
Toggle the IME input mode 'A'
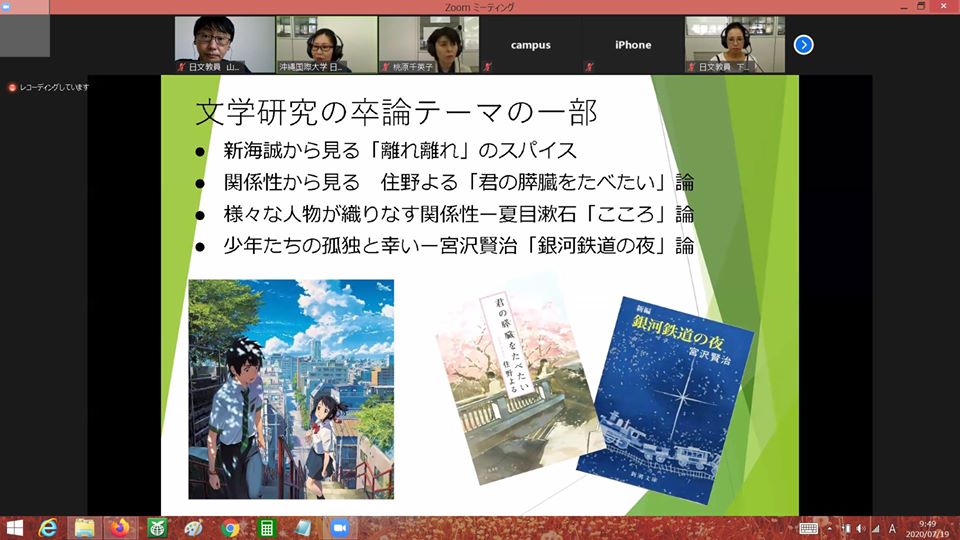[891, 528]
